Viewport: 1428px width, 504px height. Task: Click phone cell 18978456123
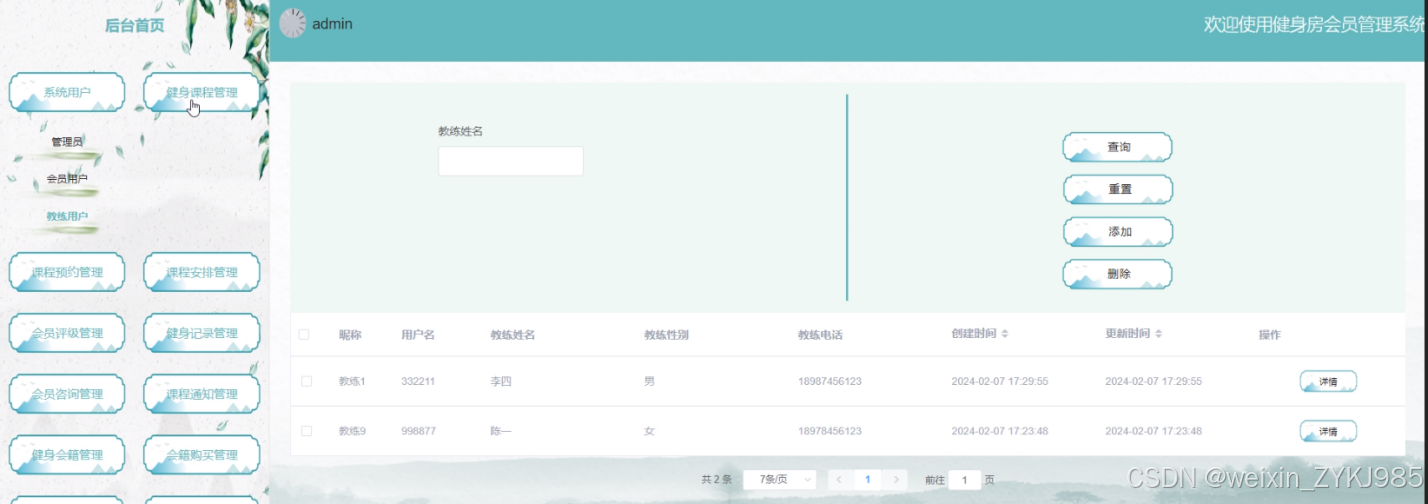click(830, 431)
